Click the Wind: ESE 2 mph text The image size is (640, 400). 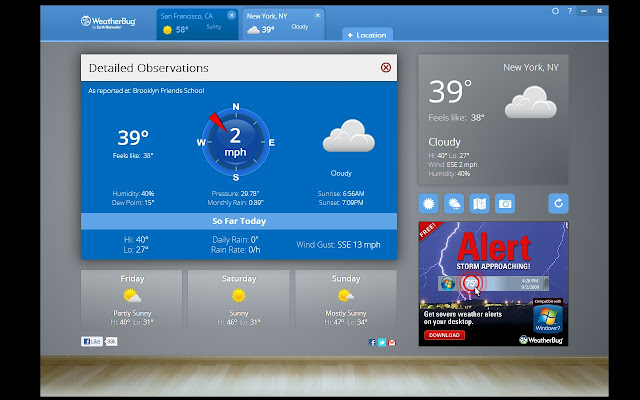pos(453,164)
